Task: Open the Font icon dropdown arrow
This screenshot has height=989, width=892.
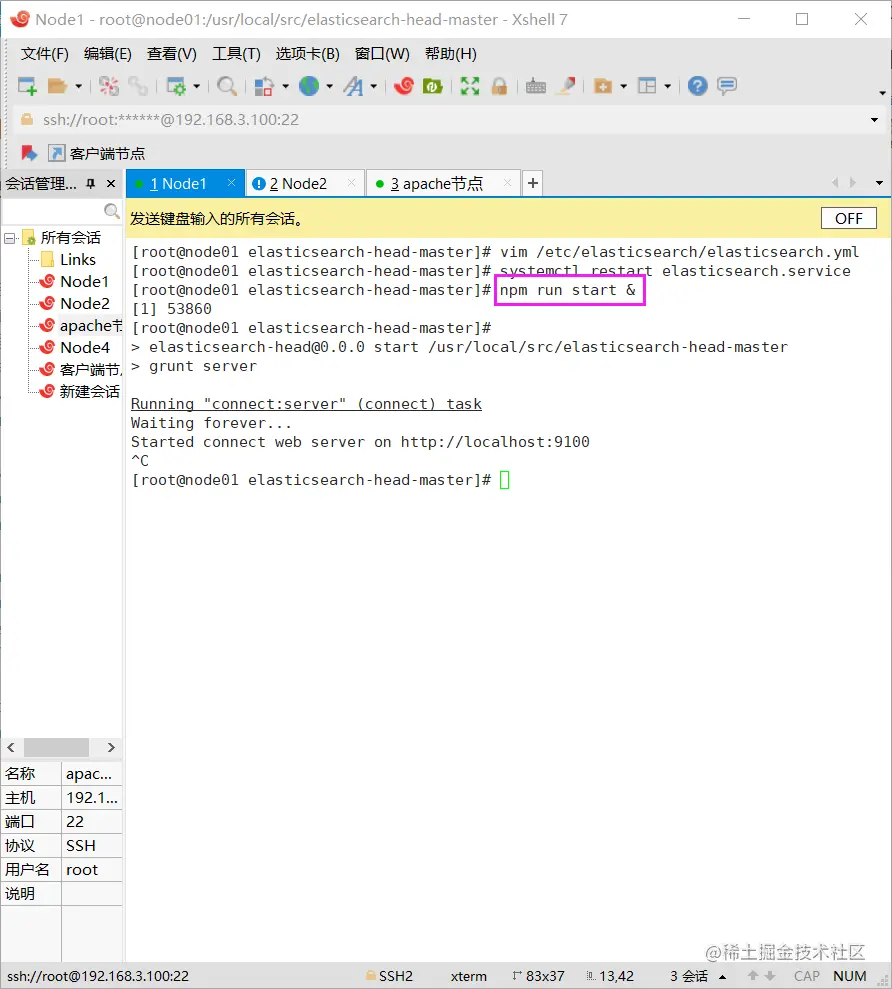Action: pyautogui.click(x=373, y=86)
